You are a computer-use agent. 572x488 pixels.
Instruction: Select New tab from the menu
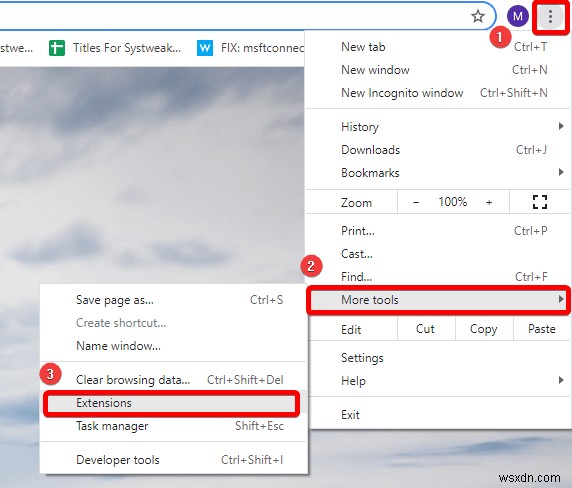point(437,47)
